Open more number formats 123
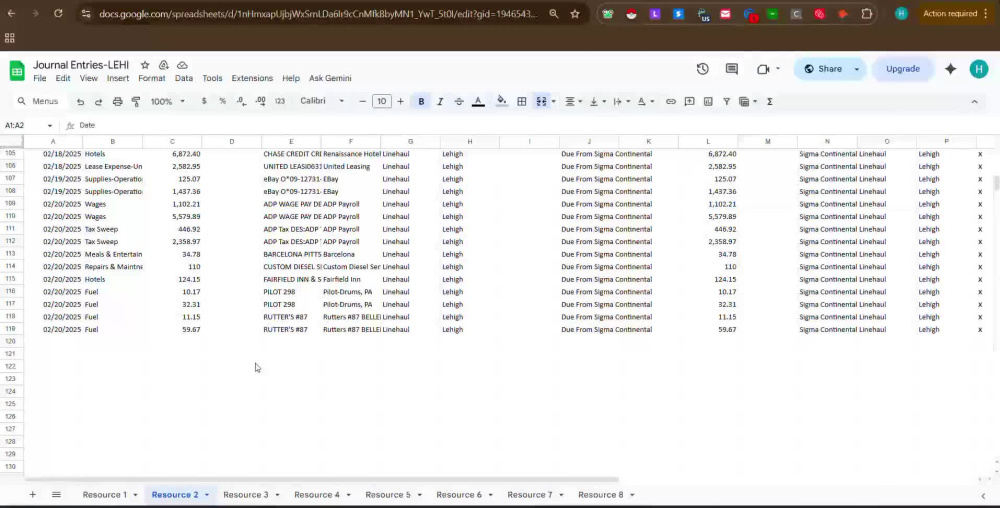The image size is (1000, 508). click(x=279, y=101)
